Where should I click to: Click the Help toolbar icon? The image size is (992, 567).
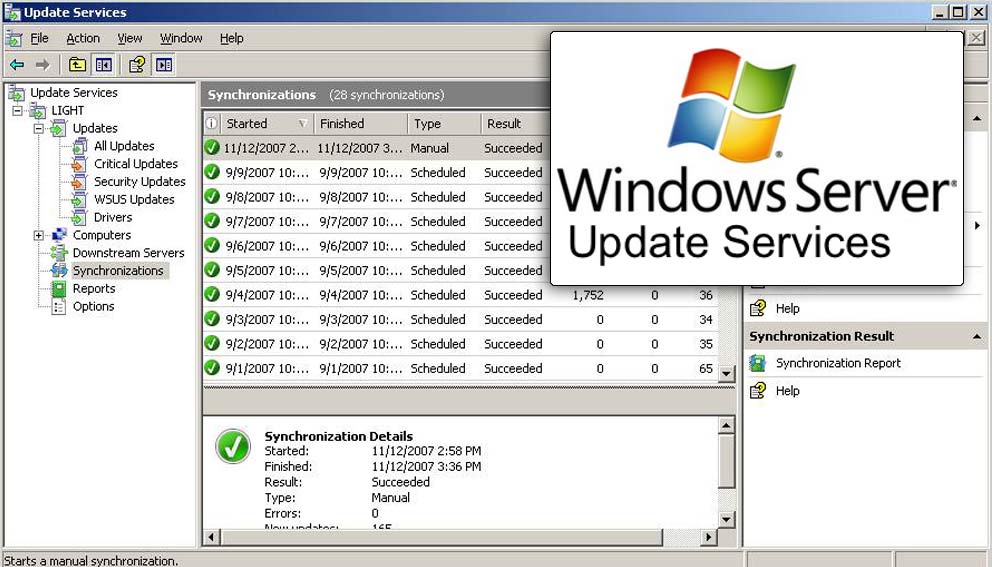137,64
